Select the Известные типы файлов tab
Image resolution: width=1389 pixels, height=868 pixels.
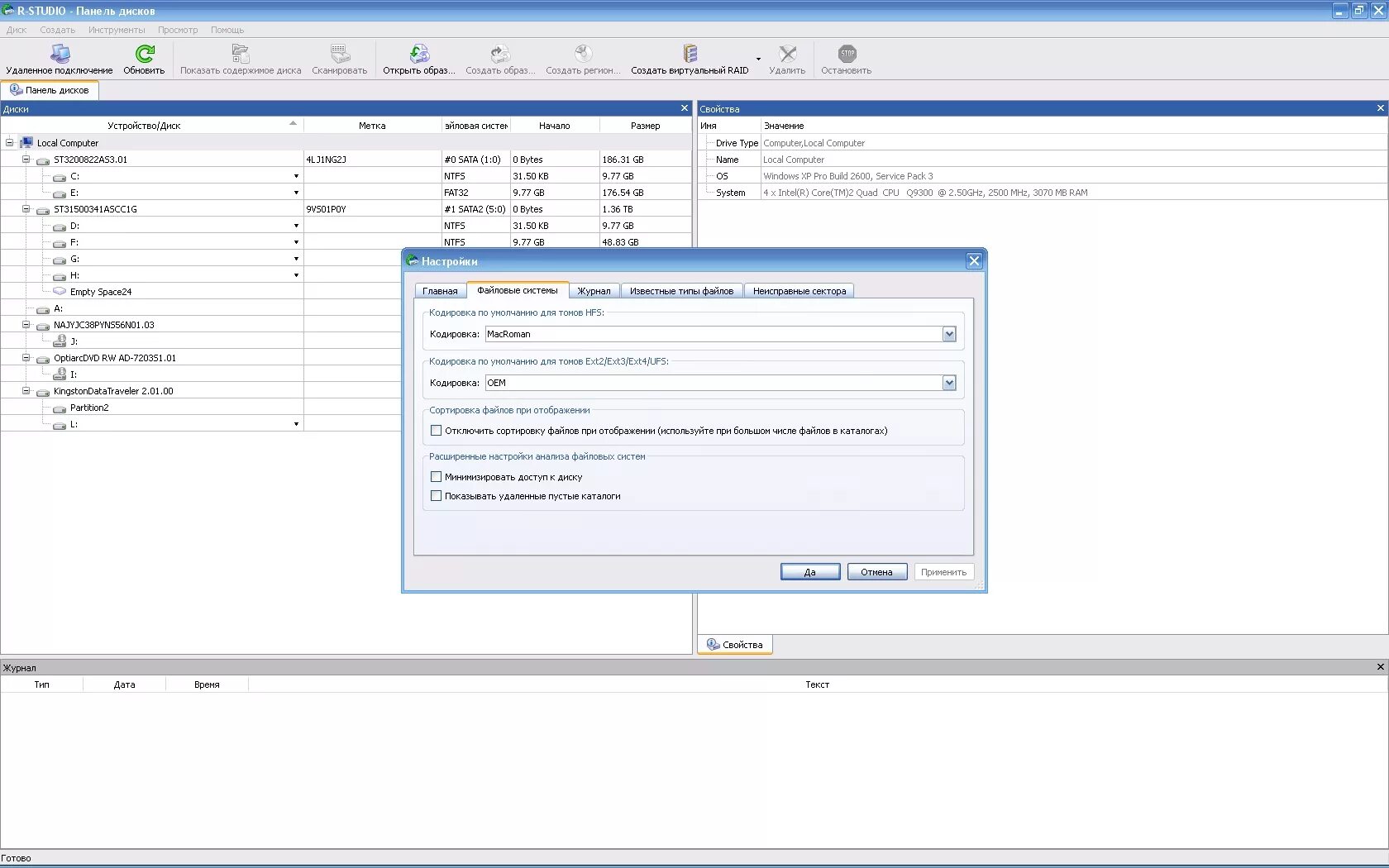coord(681,291)
